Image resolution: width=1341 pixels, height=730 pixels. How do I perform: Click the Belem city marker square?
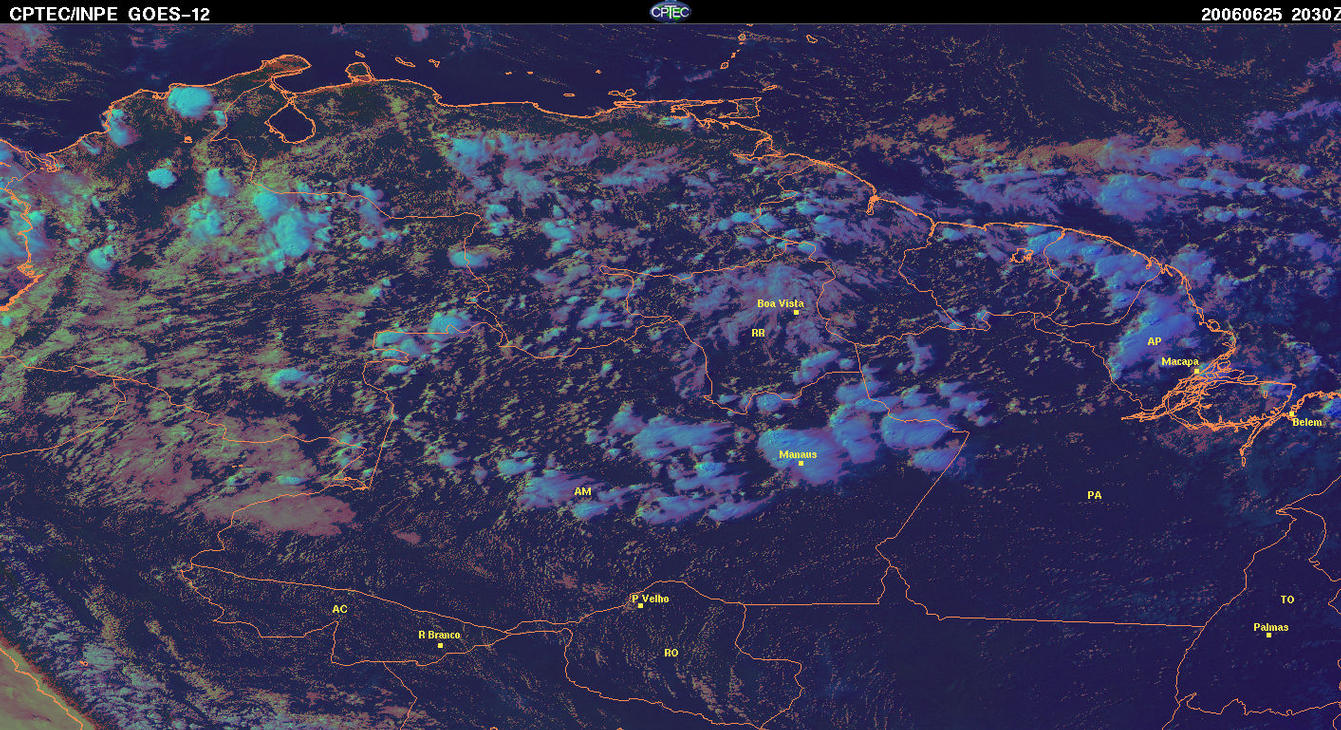pos(1291,413)
